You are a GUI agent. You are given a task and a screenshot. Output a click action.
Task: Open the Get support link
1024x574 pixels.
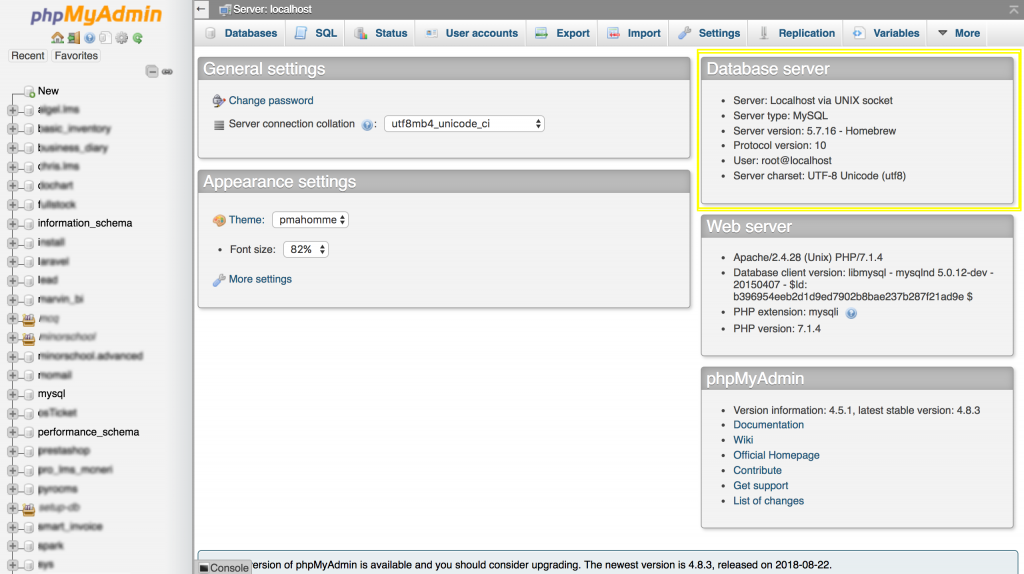[x=760, y=486]
